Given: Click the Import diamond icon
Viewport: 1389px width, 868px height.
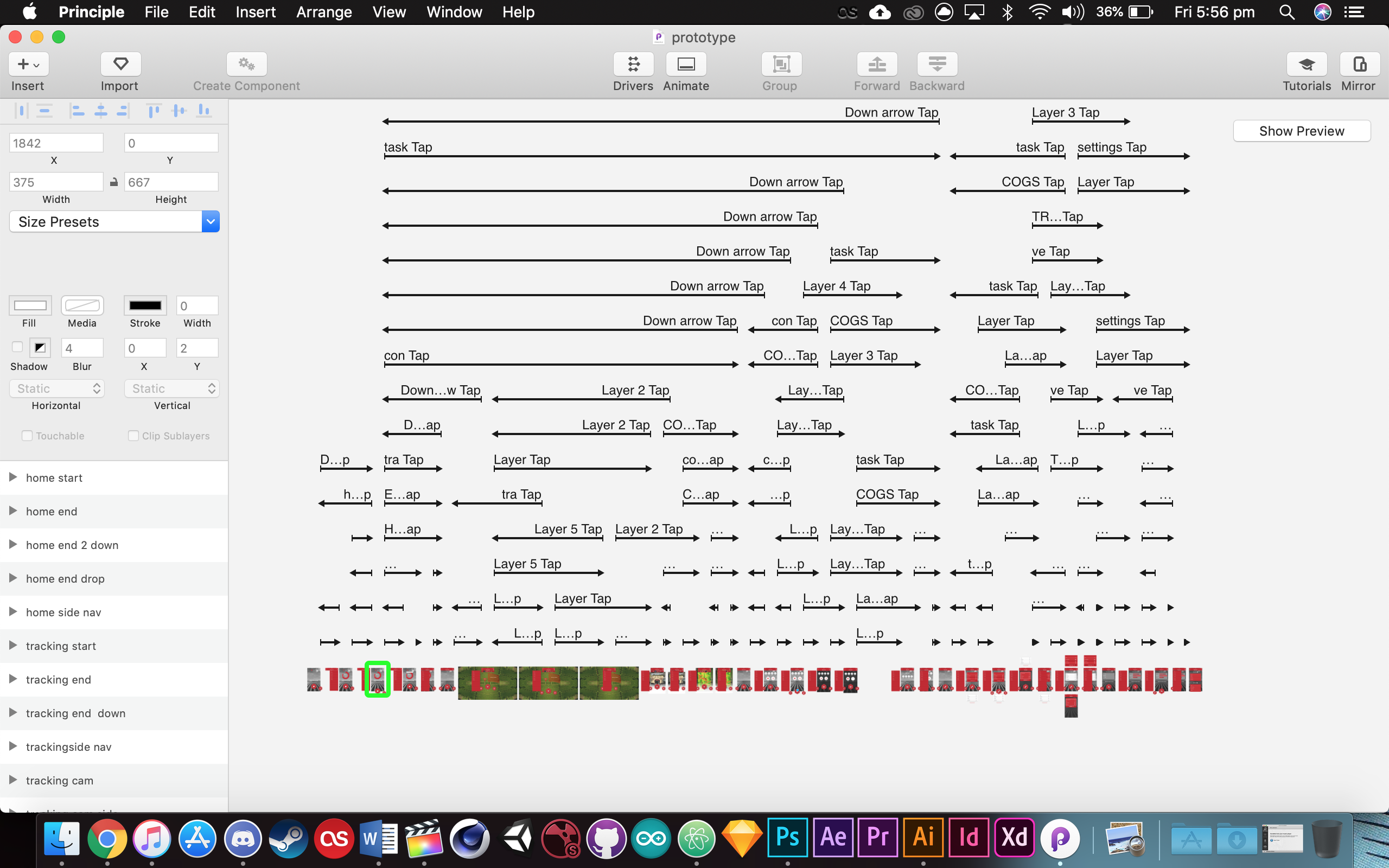Looking at the screenshot, I should 120,65.
